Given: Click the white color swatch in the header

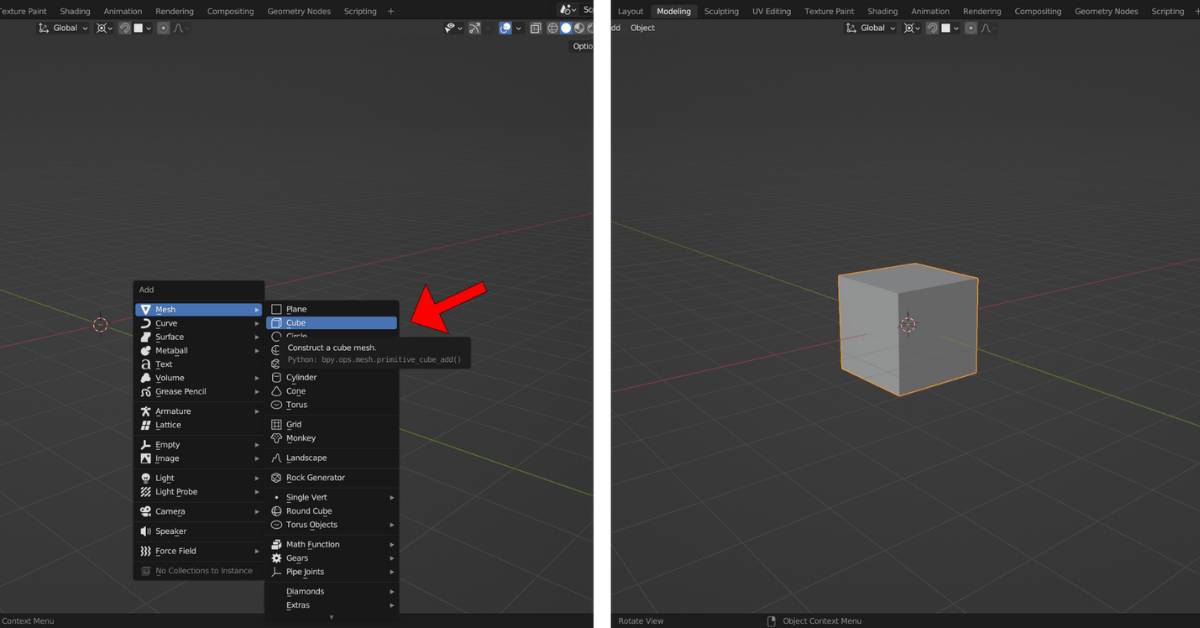Looking at the screenshot, I should [138, 28].
